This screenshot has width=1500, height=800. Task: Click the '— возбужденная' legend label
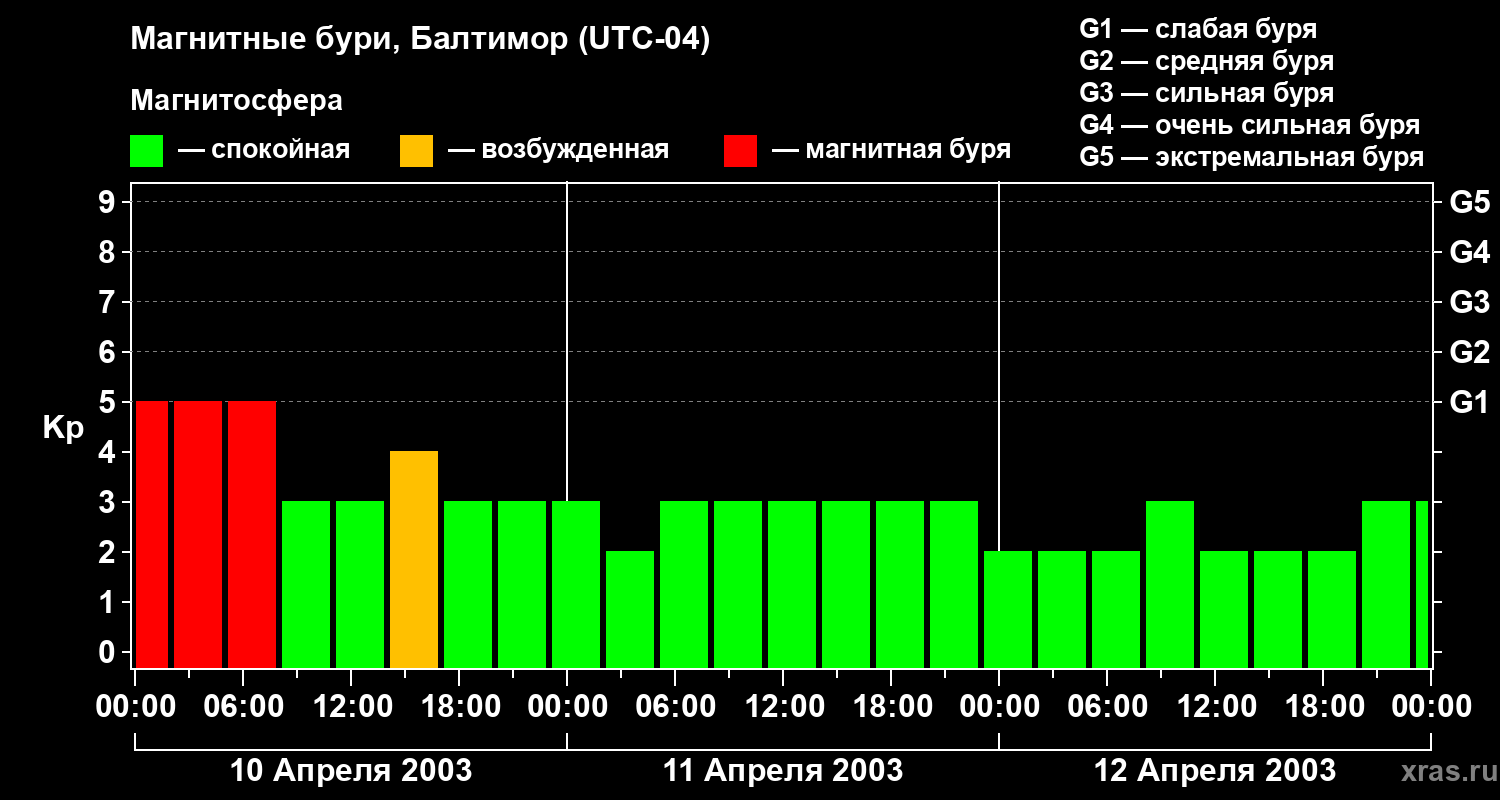coord(558,151)
